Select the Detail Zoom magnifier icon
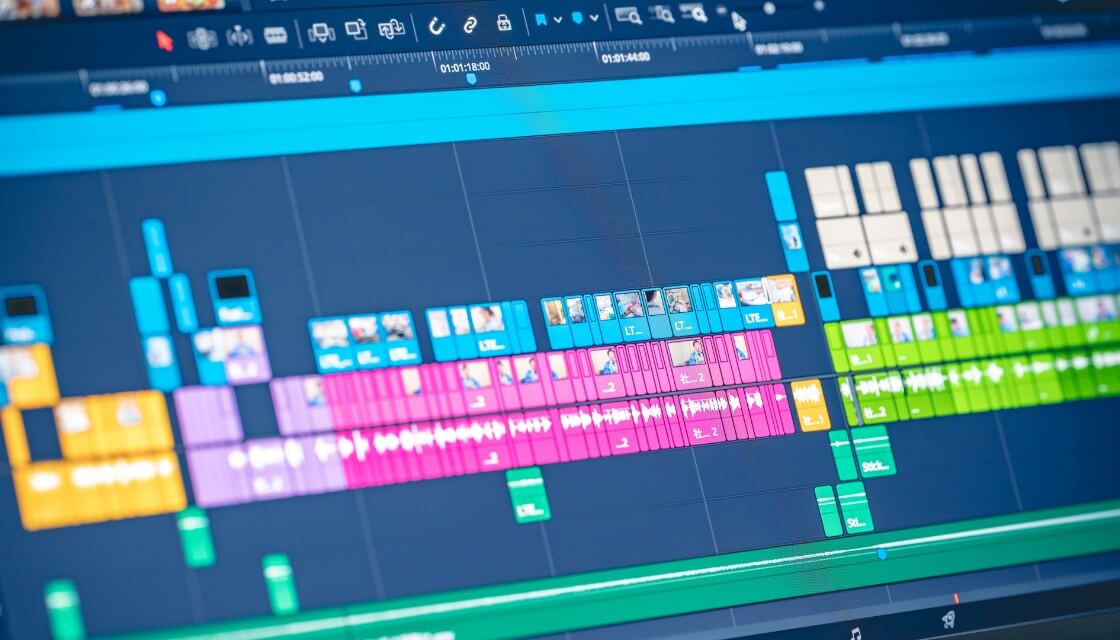 [661, 14]
